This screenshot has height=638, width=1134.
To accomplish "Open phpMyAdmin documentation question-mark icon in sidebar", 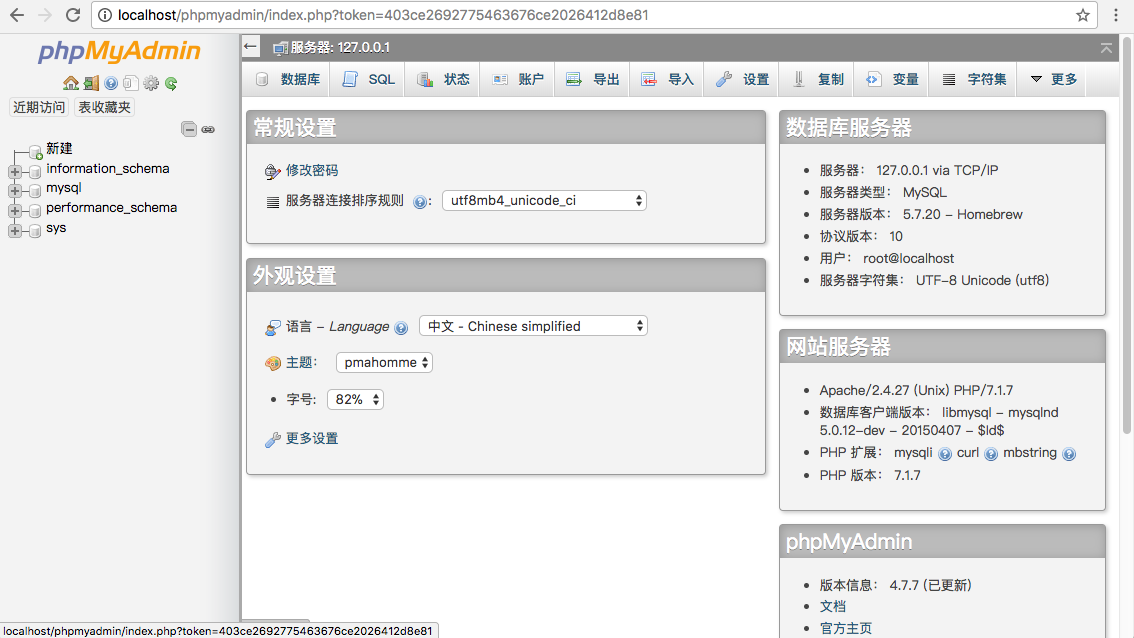I will coord(111,83).
